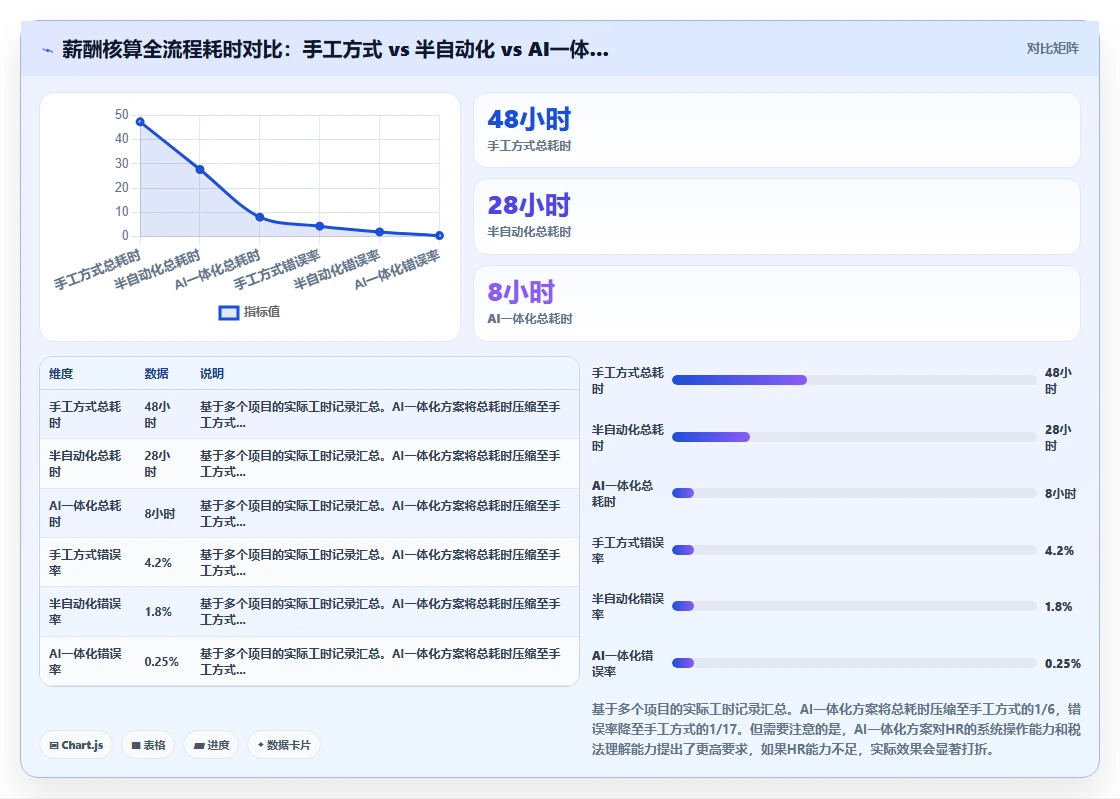Click the 对比矩阵 label in header
1120x799 pixels.
click(1052, 49)
